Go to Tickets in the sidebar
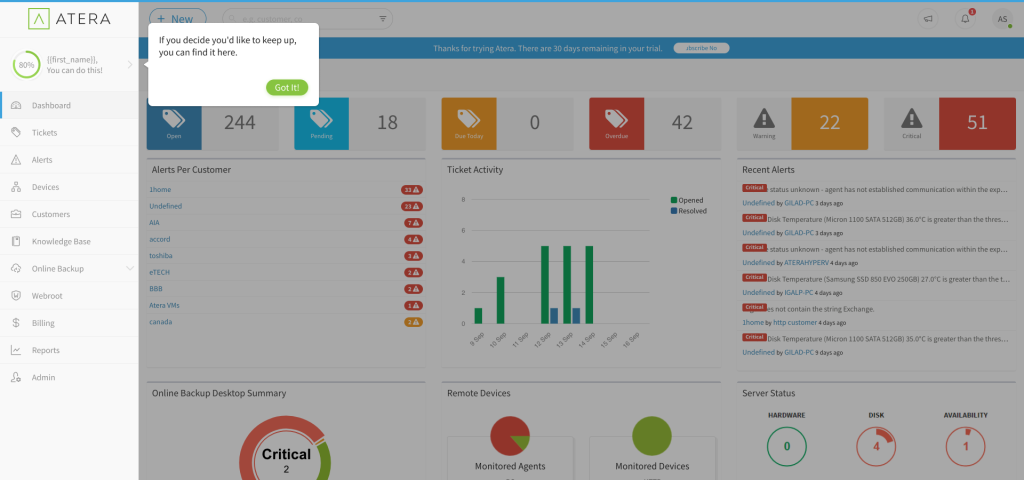 [x=44, y=132]
